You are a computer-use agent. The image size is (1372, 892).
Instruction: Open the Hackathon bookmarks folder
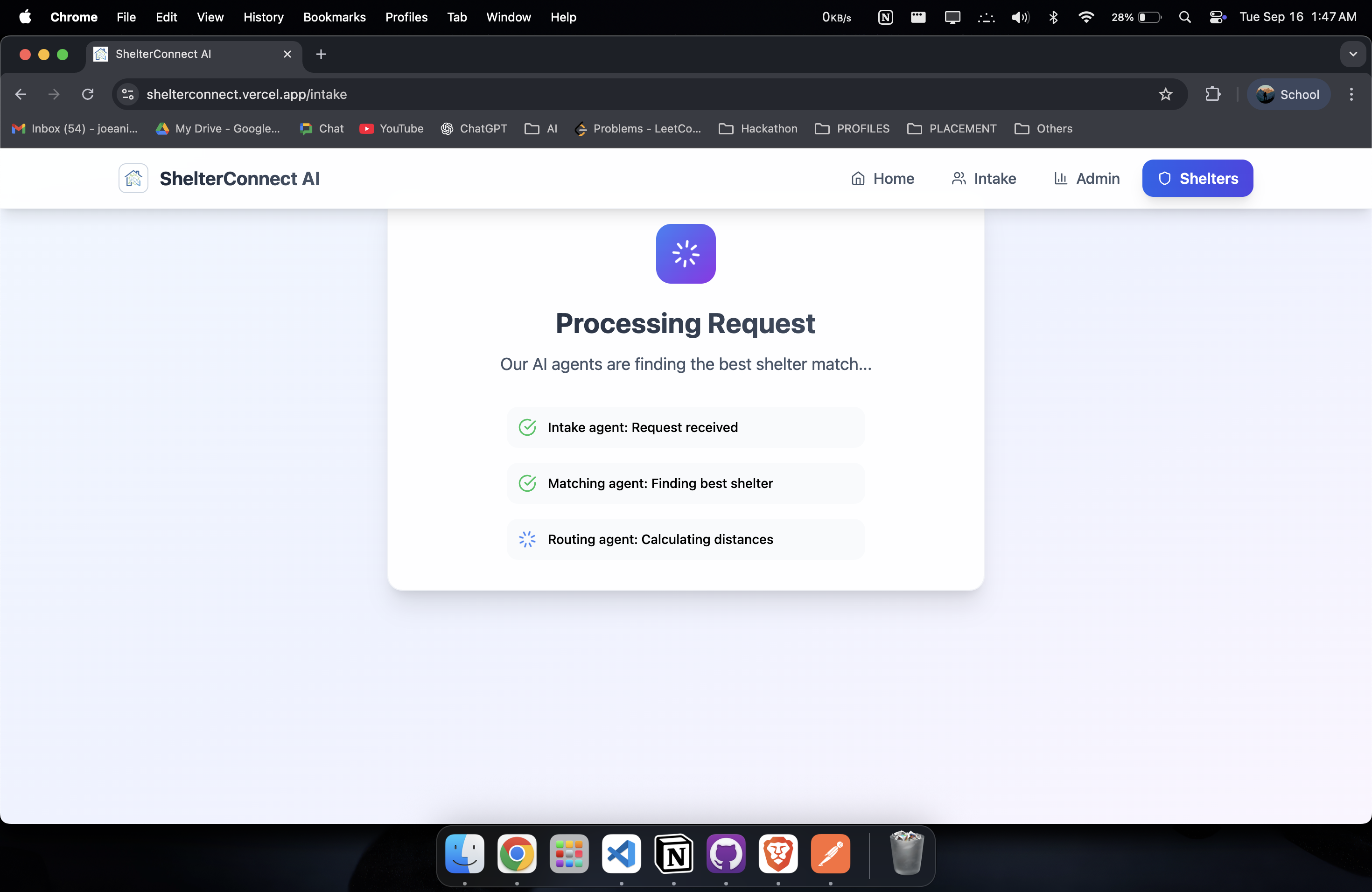click(758, 128)
